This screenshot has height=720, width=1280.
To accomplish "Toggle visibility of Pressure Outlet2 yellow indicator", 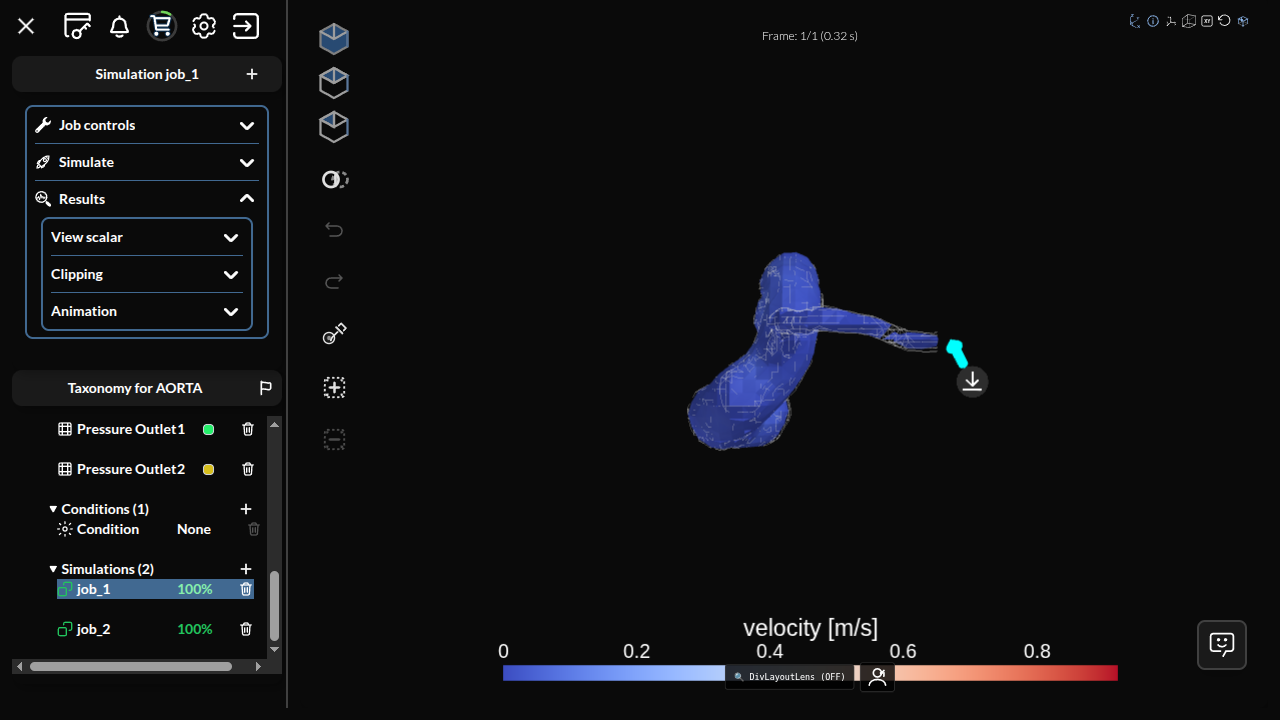I will (208, 469).
